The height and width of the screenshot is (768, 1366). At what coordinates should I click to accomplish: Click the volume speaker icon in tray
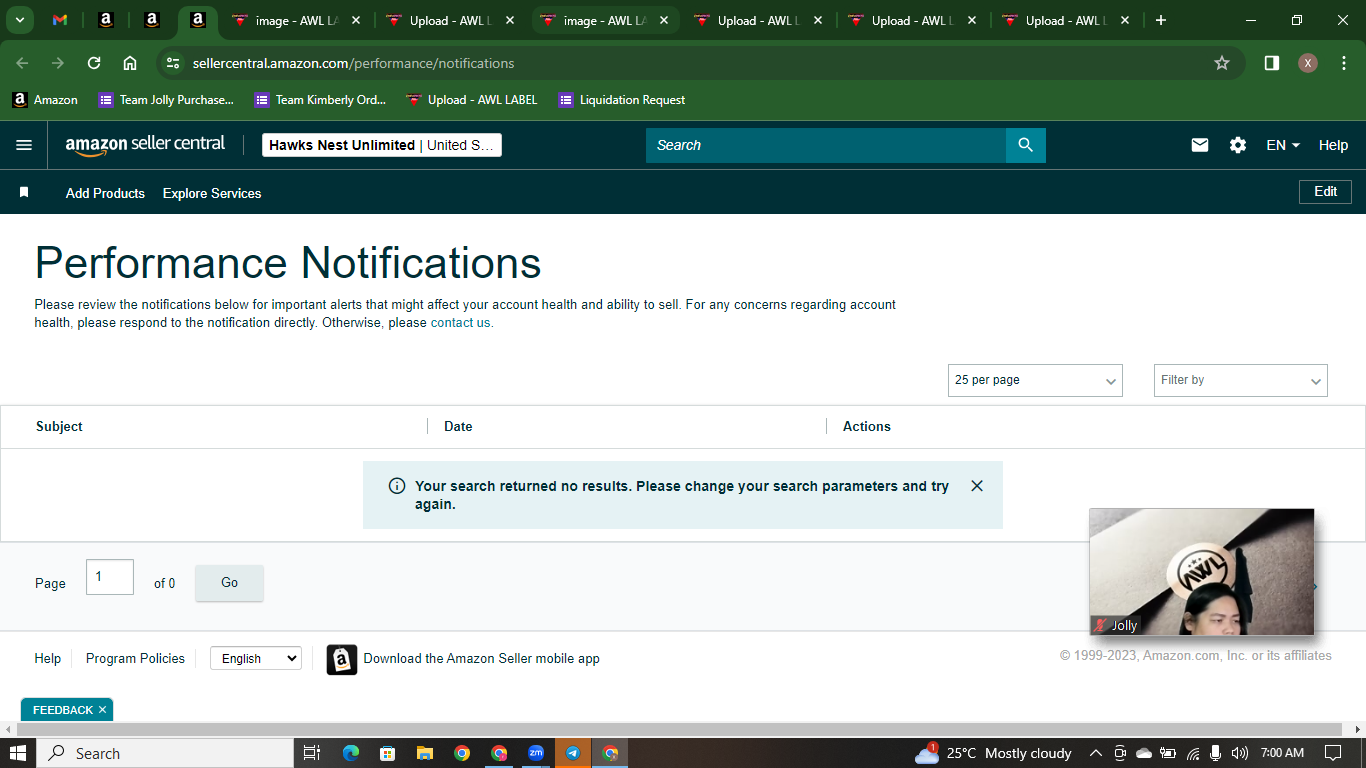pos(1240,753)
